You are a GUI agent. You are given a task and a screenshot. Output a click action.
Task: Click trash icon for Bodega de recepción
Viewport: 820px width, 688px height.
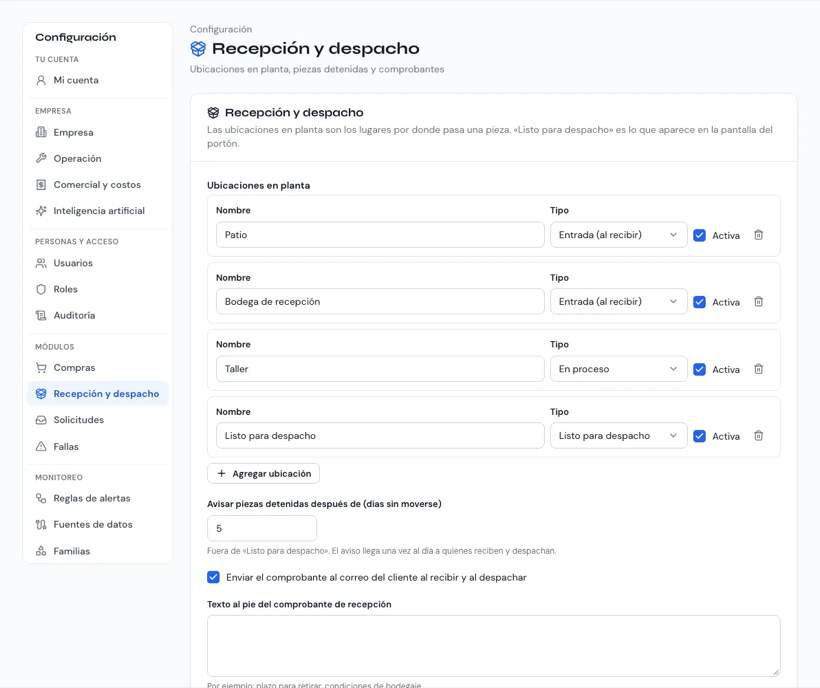click(758, 302)
